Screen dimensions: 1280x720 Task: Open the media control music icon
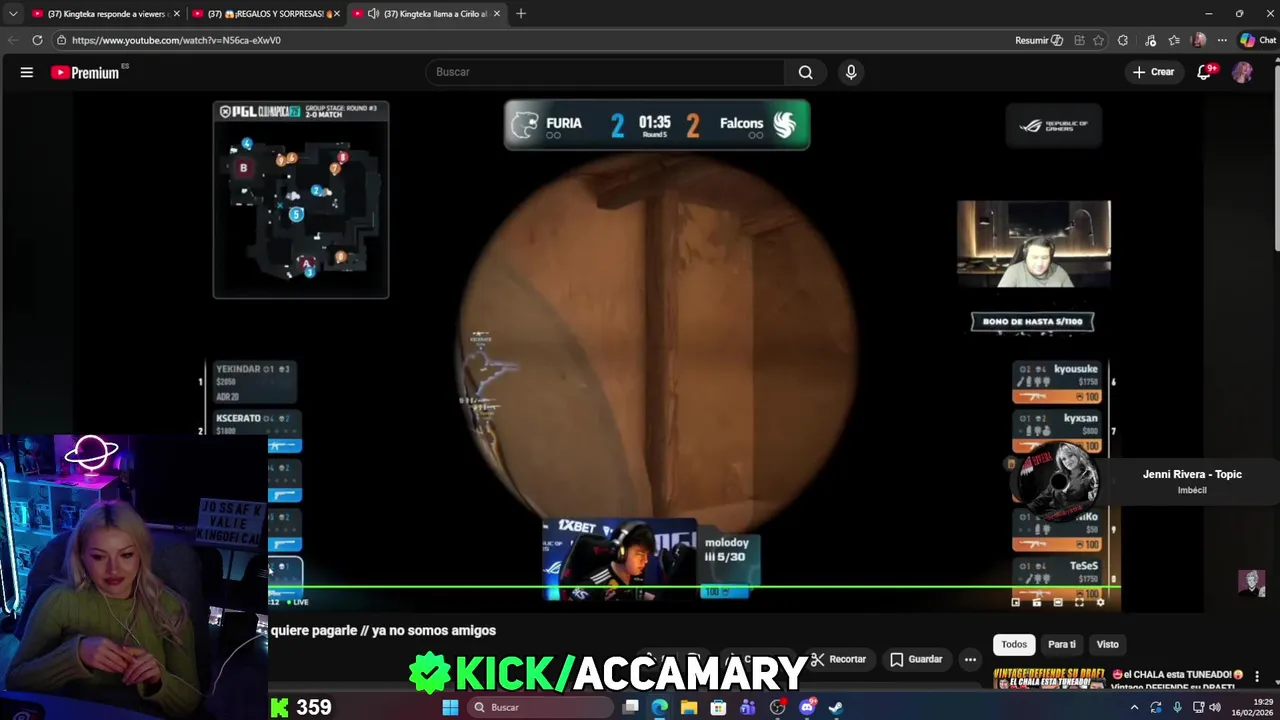coord(1151,40)
